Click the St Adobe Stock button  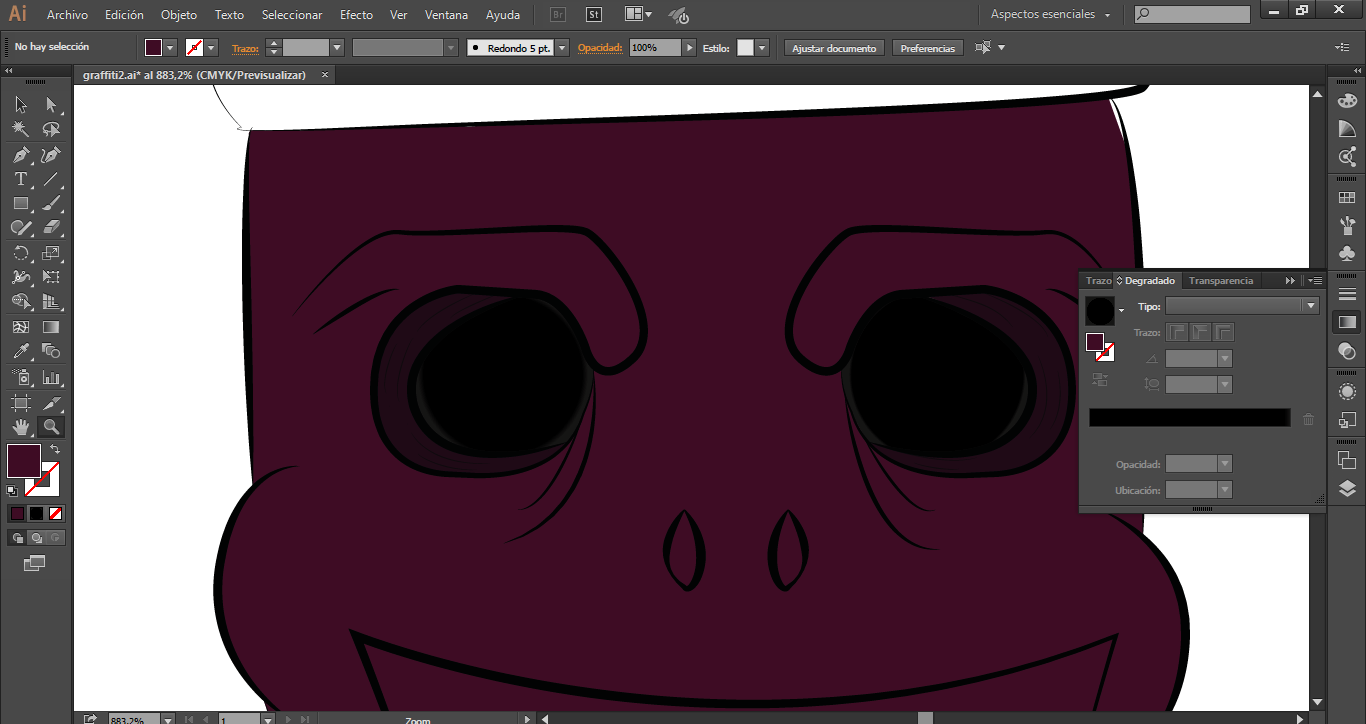(x=594, y=15)
